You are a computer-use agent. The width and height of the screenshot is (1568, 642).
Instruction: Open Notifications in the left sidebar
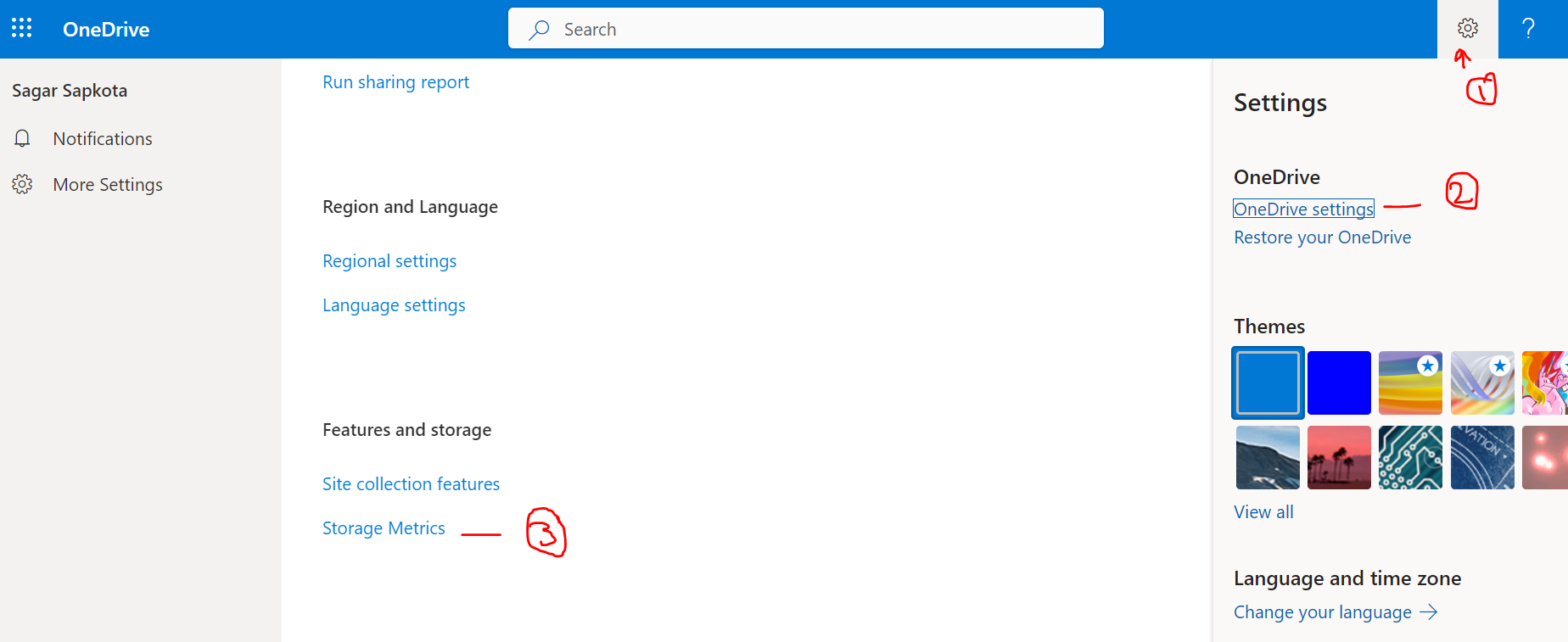[x=103, y=138]
